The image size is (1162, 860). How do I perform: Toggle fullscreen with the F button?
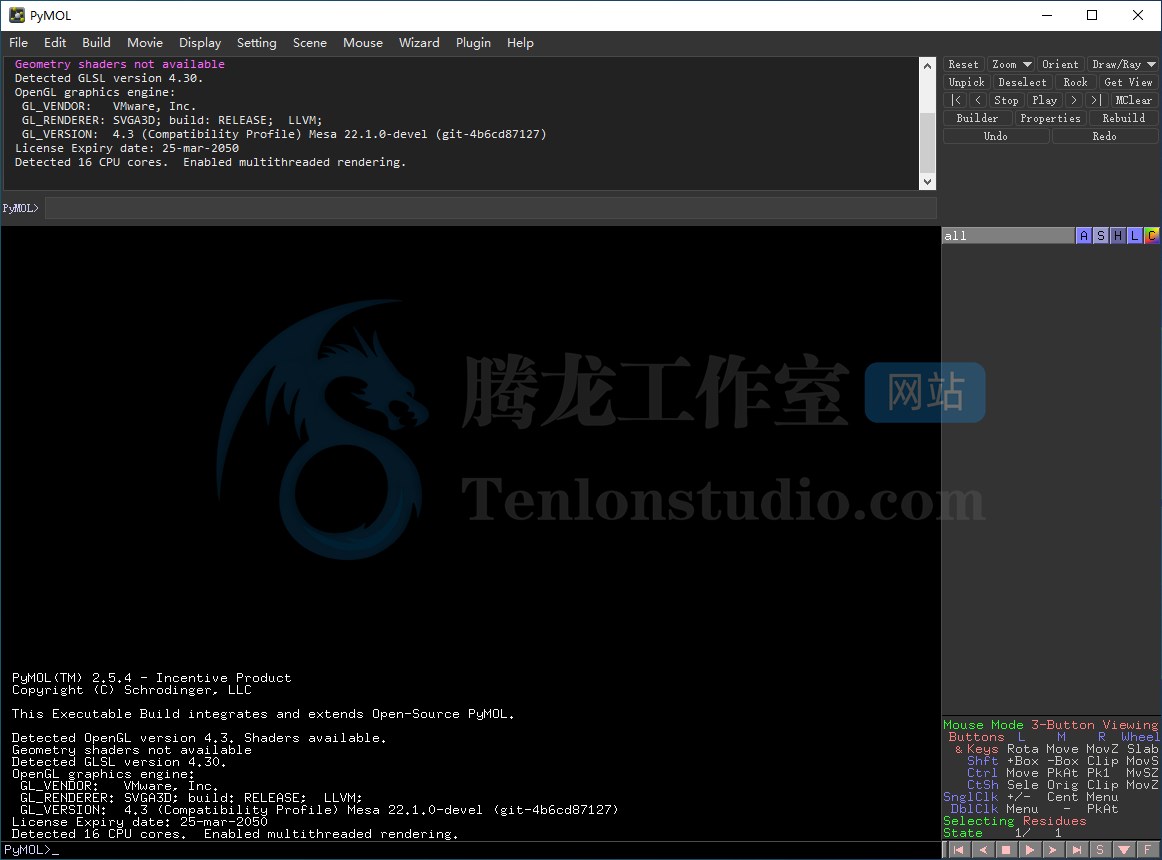[1148, 850]
